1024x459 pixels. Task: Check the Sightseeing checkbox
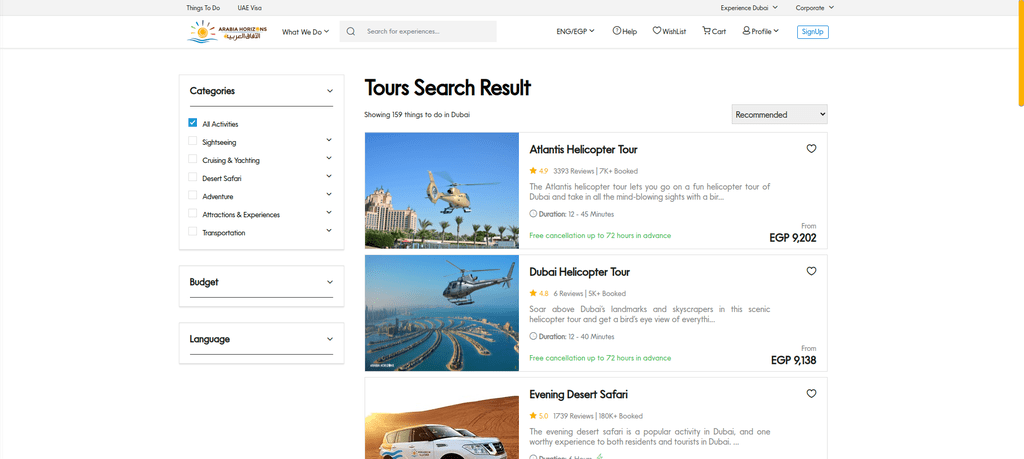[193, 141]
